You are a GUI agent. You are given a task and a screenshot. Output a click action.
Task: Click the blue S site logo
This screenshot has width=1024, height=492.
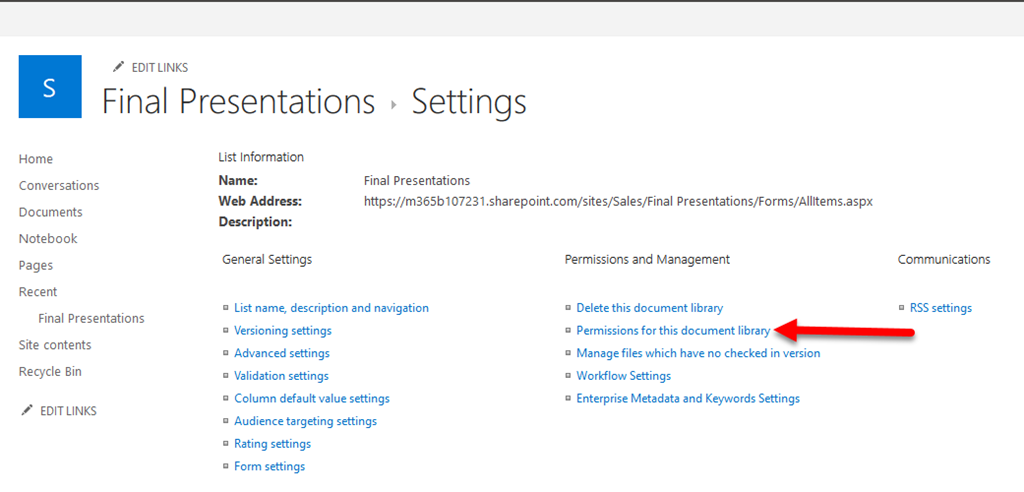50,87
